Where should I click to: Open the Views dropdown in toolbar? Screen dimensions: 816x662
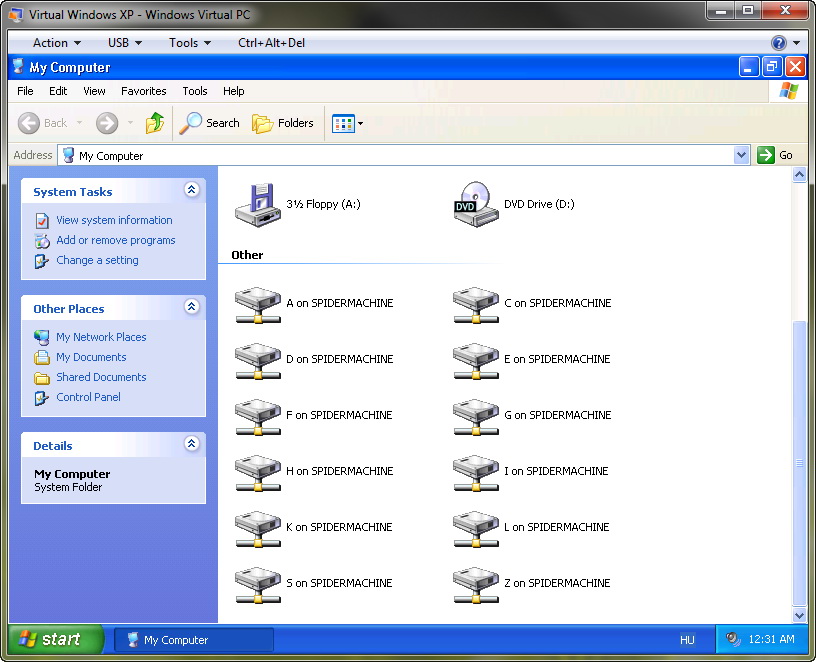click(347, 123)
